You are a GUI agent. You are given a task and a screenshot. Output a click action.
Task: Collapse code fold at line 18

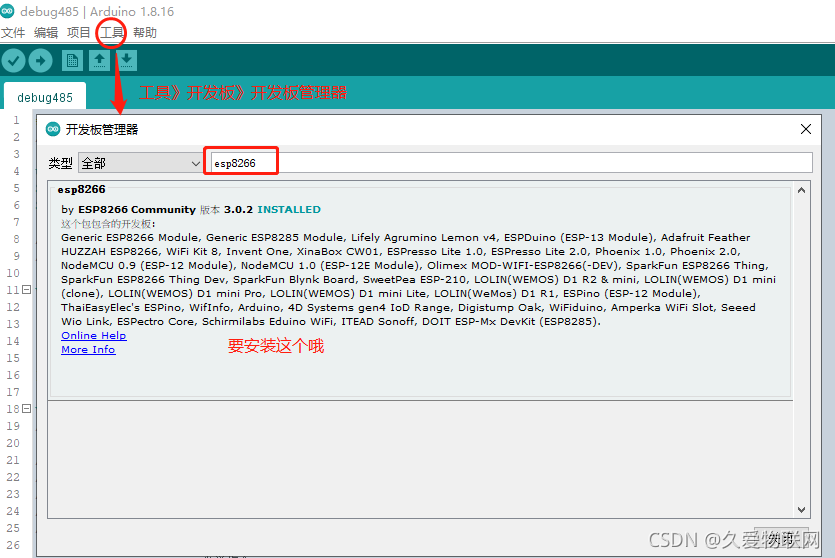pyautogui.click(x=27, y=408)
